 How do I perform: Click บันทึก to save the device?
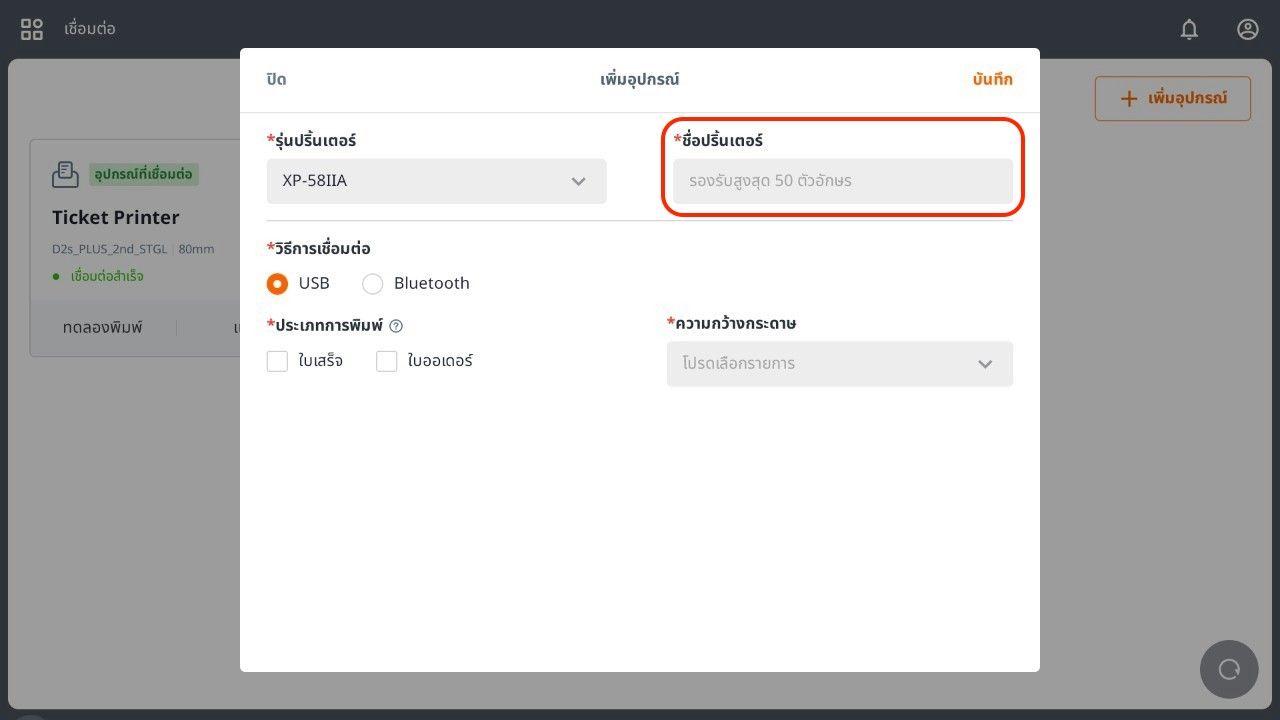[992, 79]
